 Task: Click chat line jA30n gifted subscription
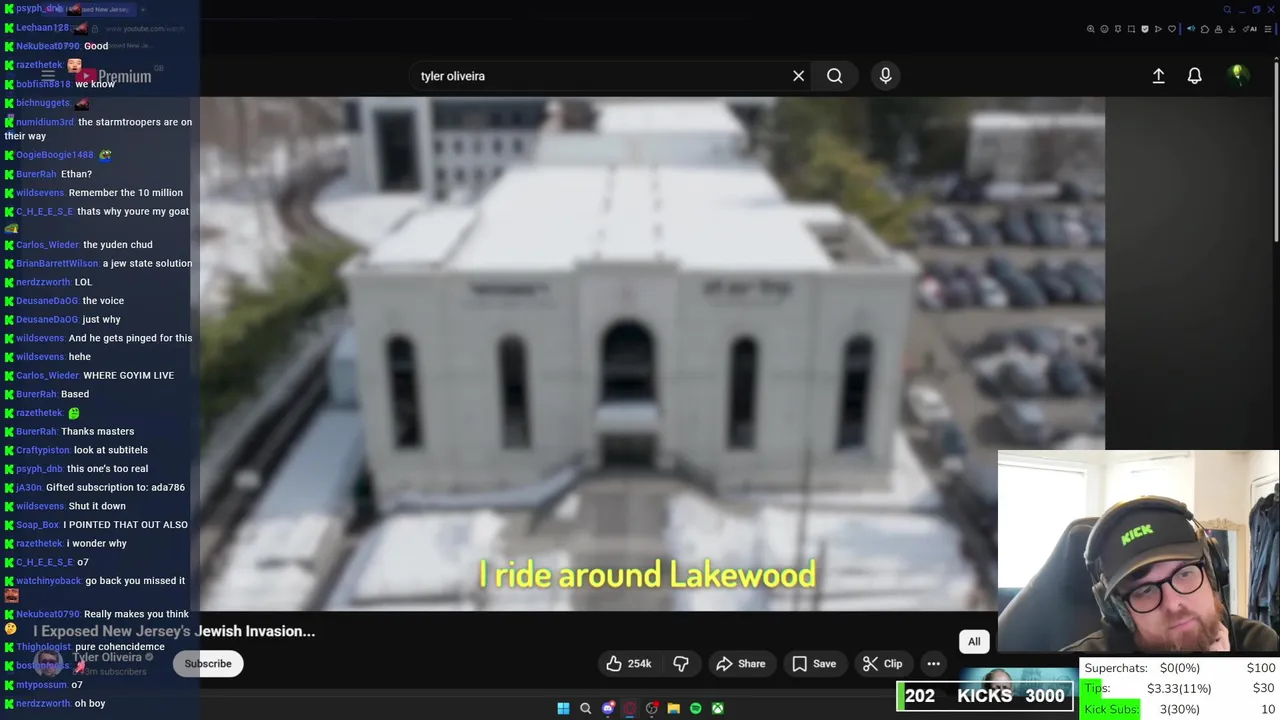pyautogui.click(x=95, y=488)
